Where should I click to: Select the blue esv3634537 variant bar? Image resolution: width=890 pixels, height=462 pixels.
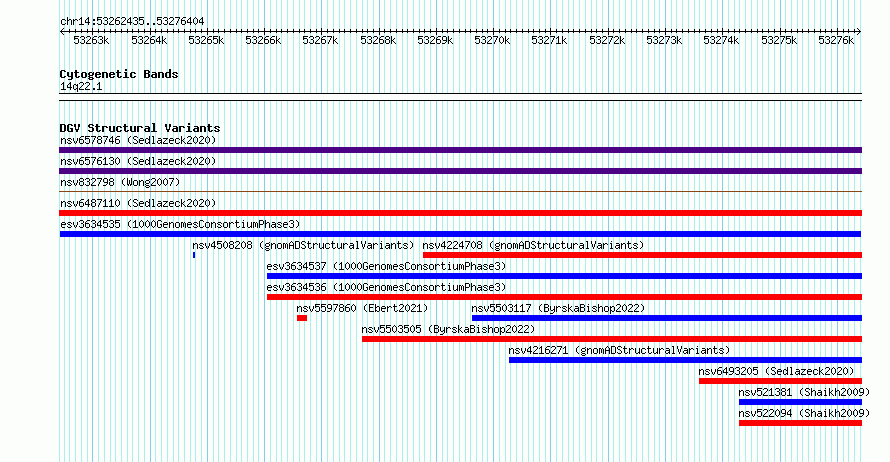tap(564, 276)
